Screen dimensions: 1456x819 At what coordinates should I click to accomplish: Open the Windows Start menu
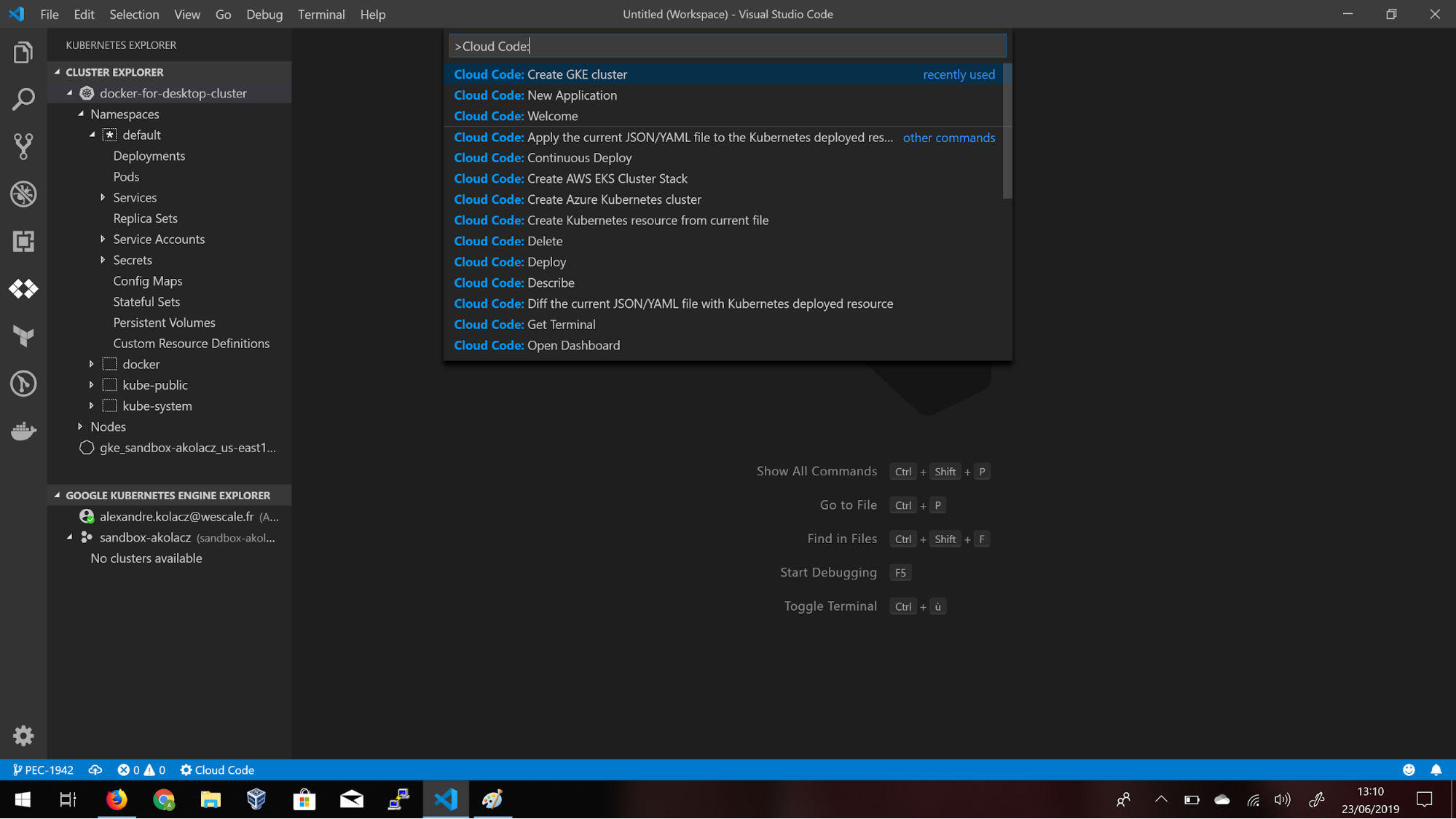coord(23,799)
